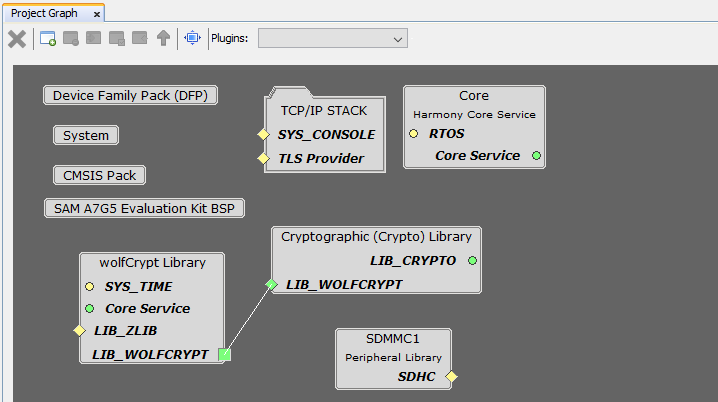Select the Device Family Pack (DFP) component

coord(131,95)
